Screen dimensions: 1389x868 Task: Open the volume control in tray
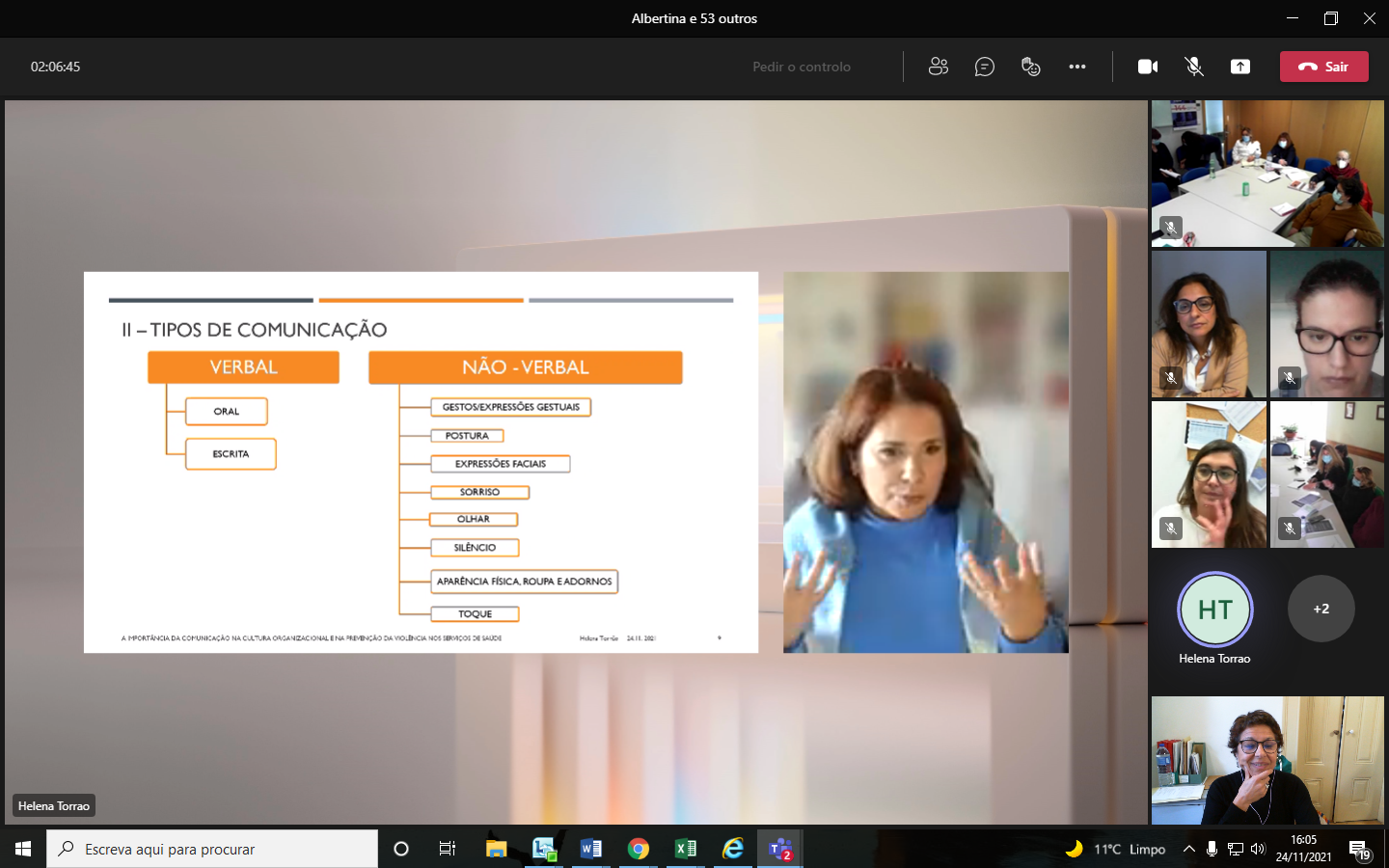(x=1258, y=849)
